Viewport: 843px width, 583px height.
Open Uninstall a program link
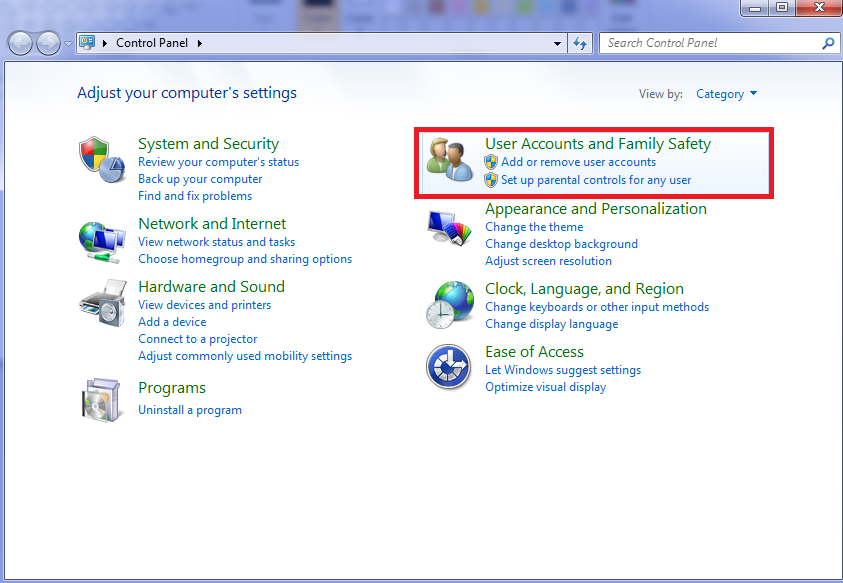190,410
